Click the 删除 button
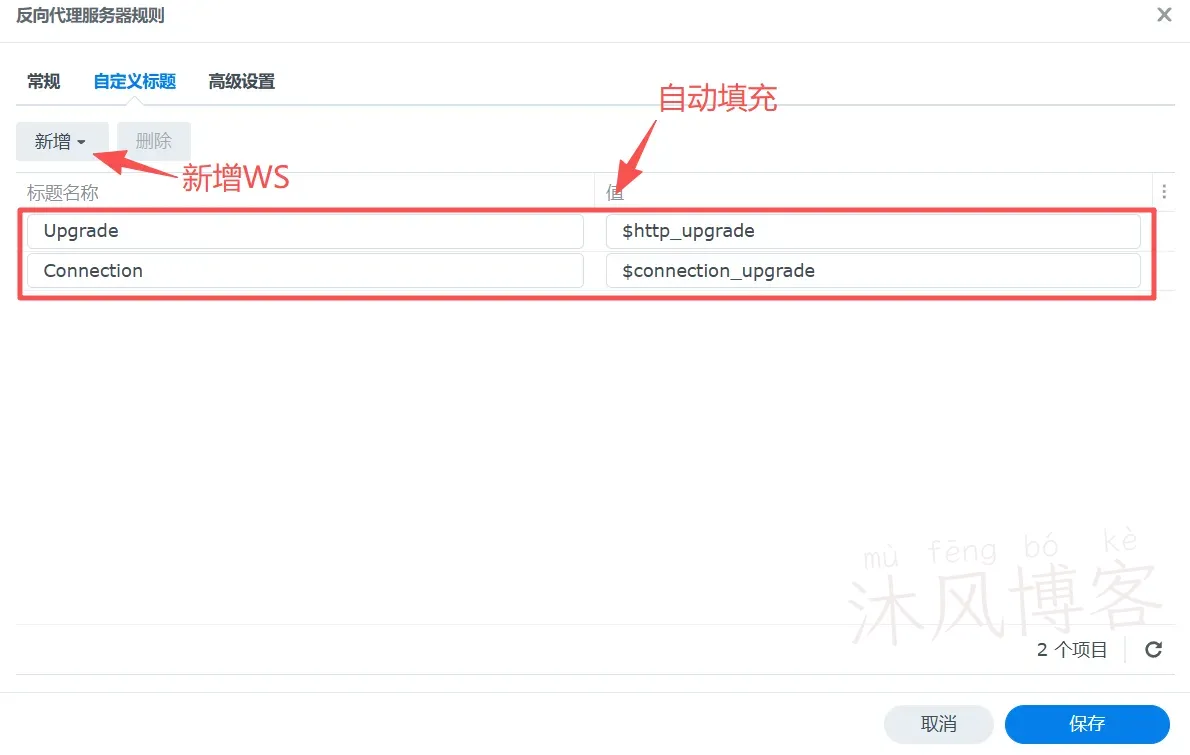The width and height of the screenshot is (1190, 755). click(x=153, y=142)
